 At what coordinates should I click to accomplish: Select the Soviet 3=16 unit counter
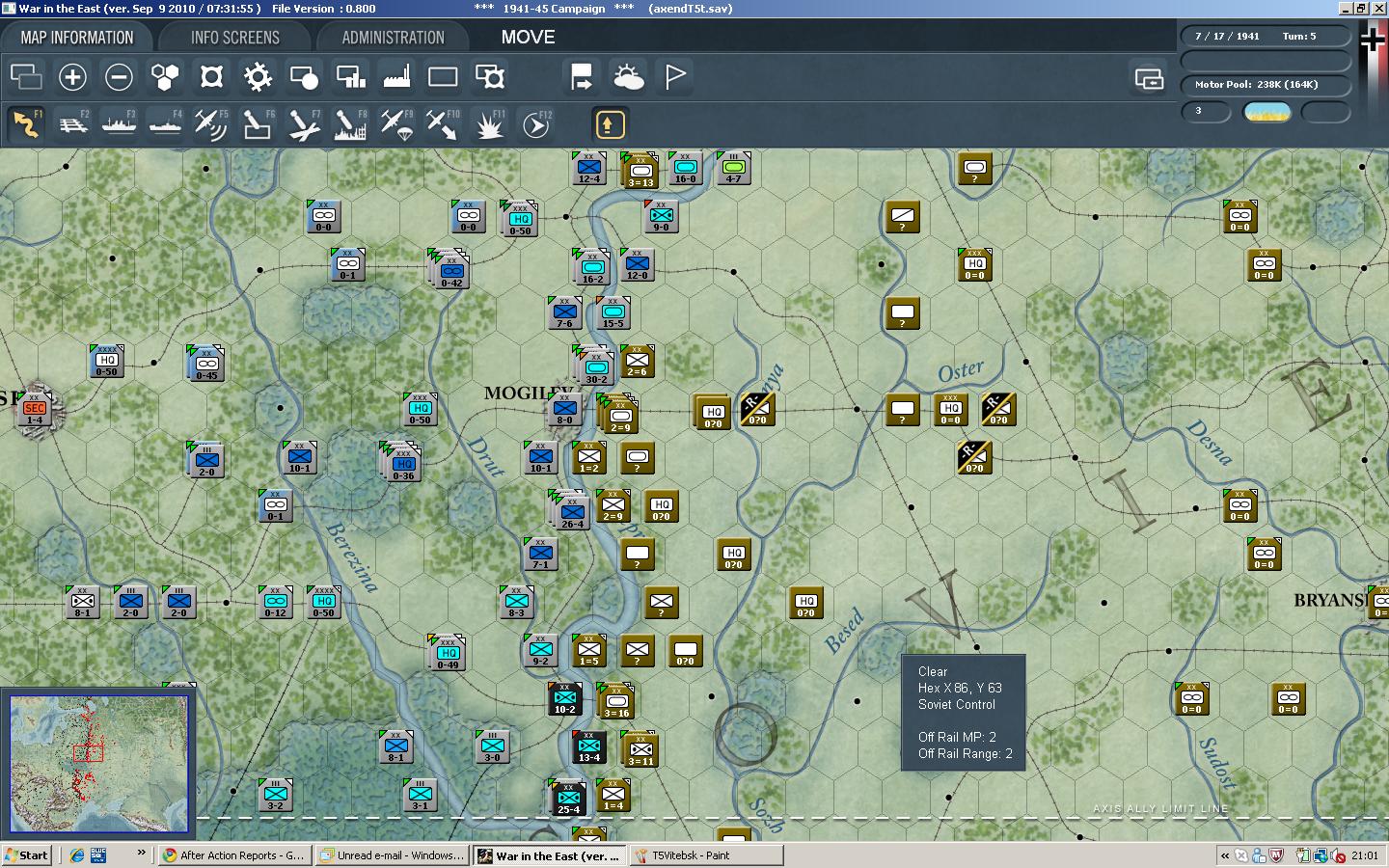[616, 701]
